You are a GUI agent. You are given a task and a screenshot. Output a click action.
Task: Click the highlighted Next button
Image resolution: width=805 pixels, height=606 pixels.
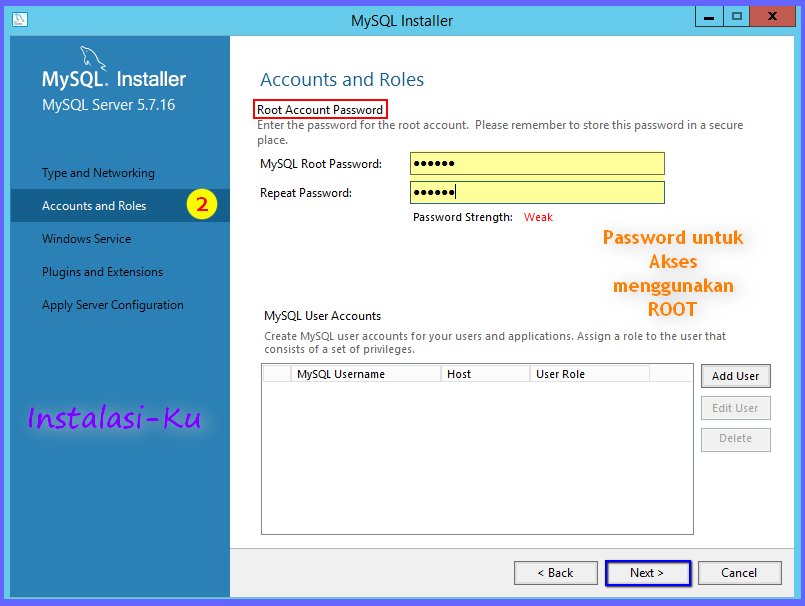tap(647, 572)
